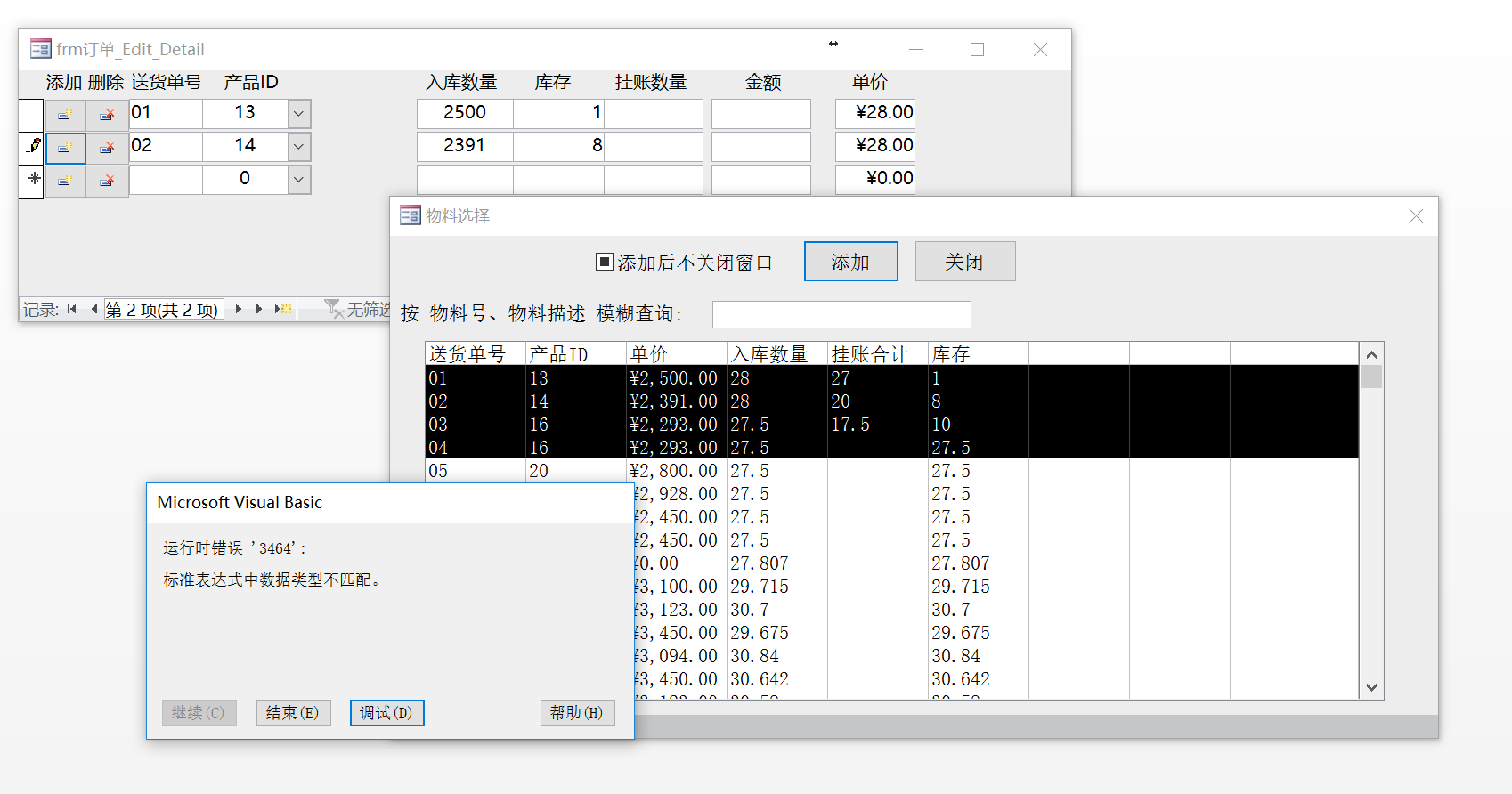Image resolution: width=1512 pixels, height=794 pixels.
Task: Click record number box 第 2 项(共 2 项)
Action: tap(164, 309)
